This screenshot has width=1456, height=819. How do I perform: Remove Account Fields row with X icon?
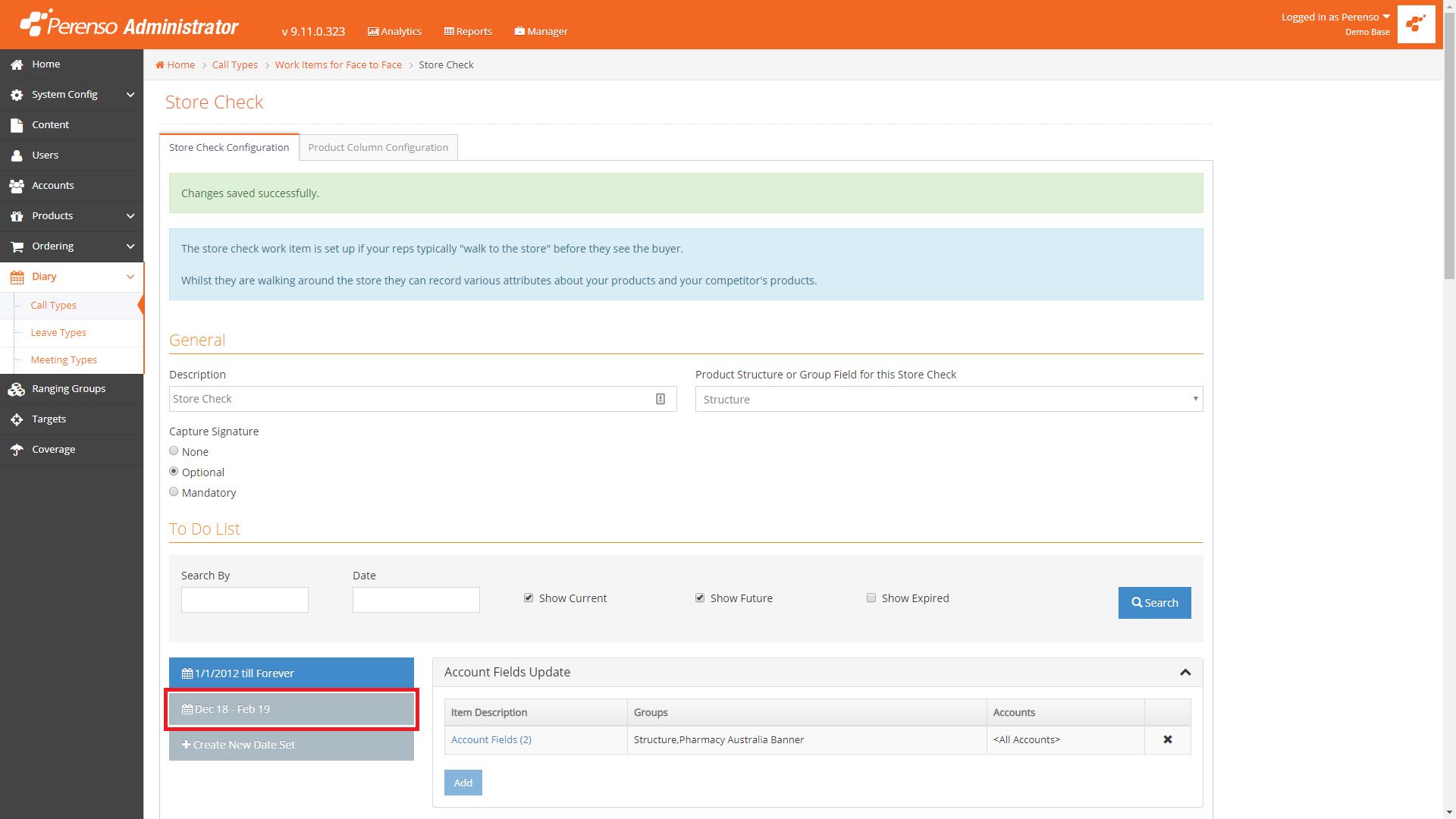point(1168,739)
